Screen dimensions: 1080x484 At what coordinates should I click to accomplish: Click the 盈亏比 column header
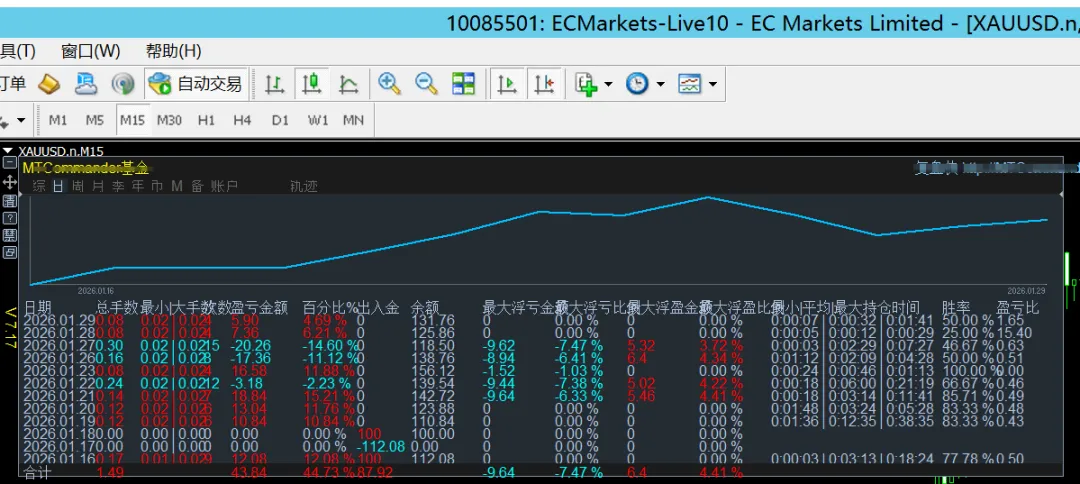tap(1017, 308)
